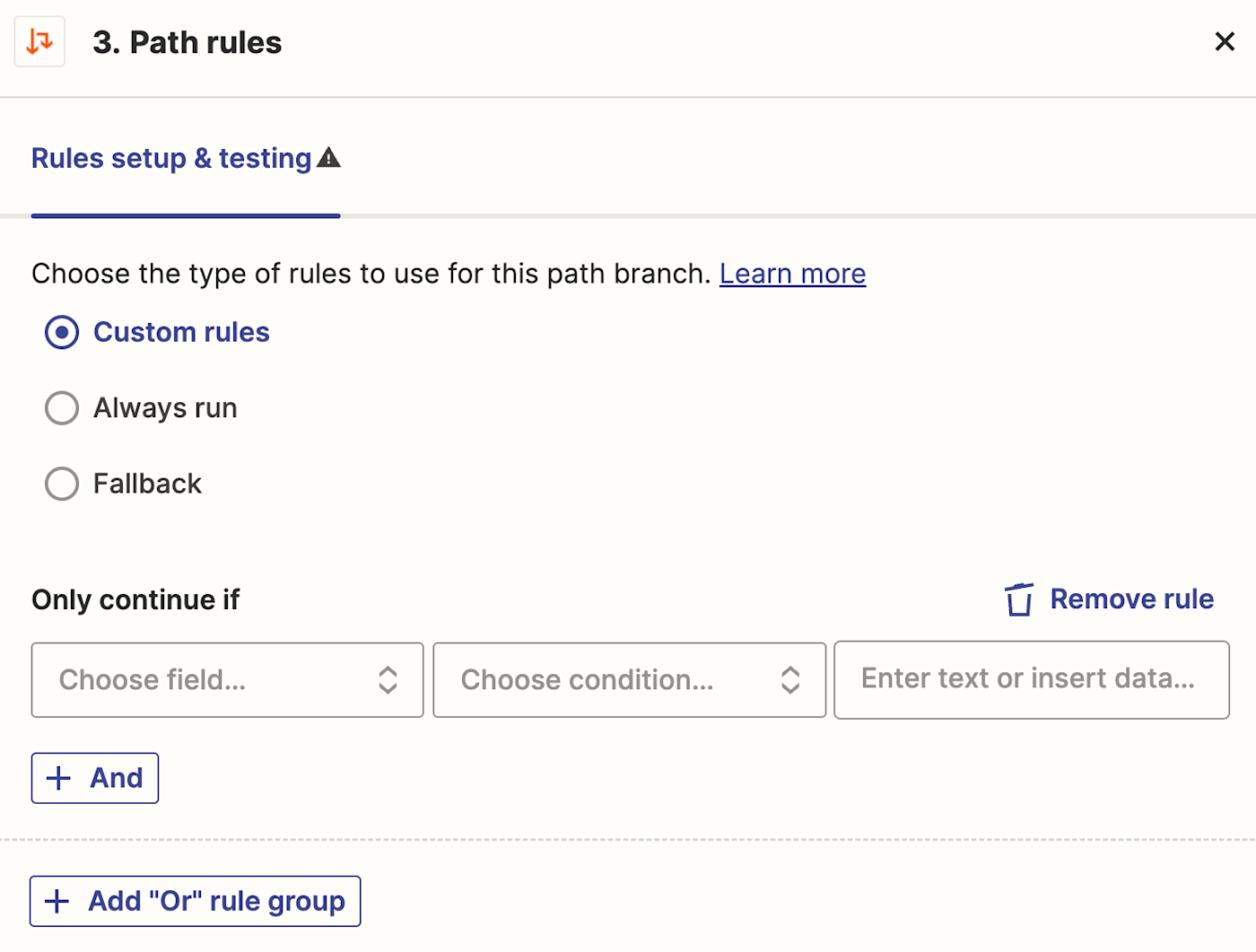1256x952 pixels.
Task: Click the up-down arrows on Choose field
Action: click(x=388, y=680)
